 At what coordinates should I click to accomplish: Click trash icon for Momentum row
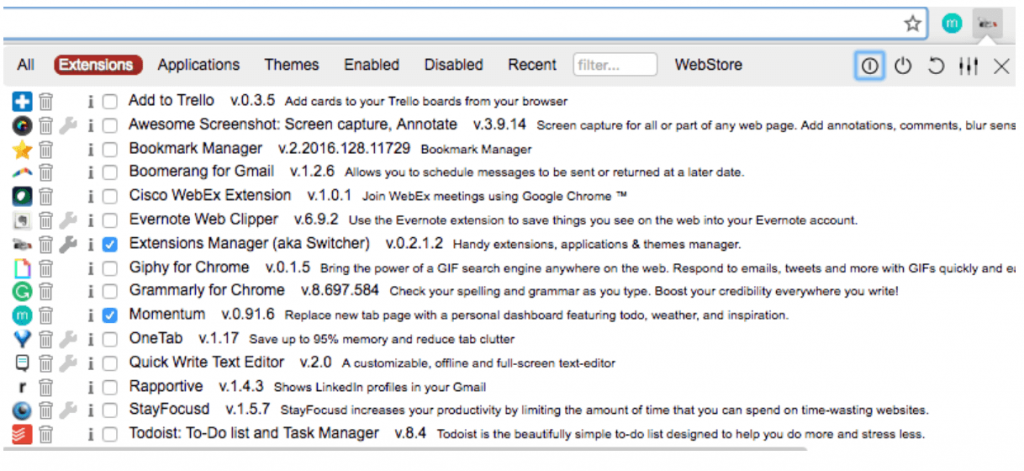[x=46, y=316]
